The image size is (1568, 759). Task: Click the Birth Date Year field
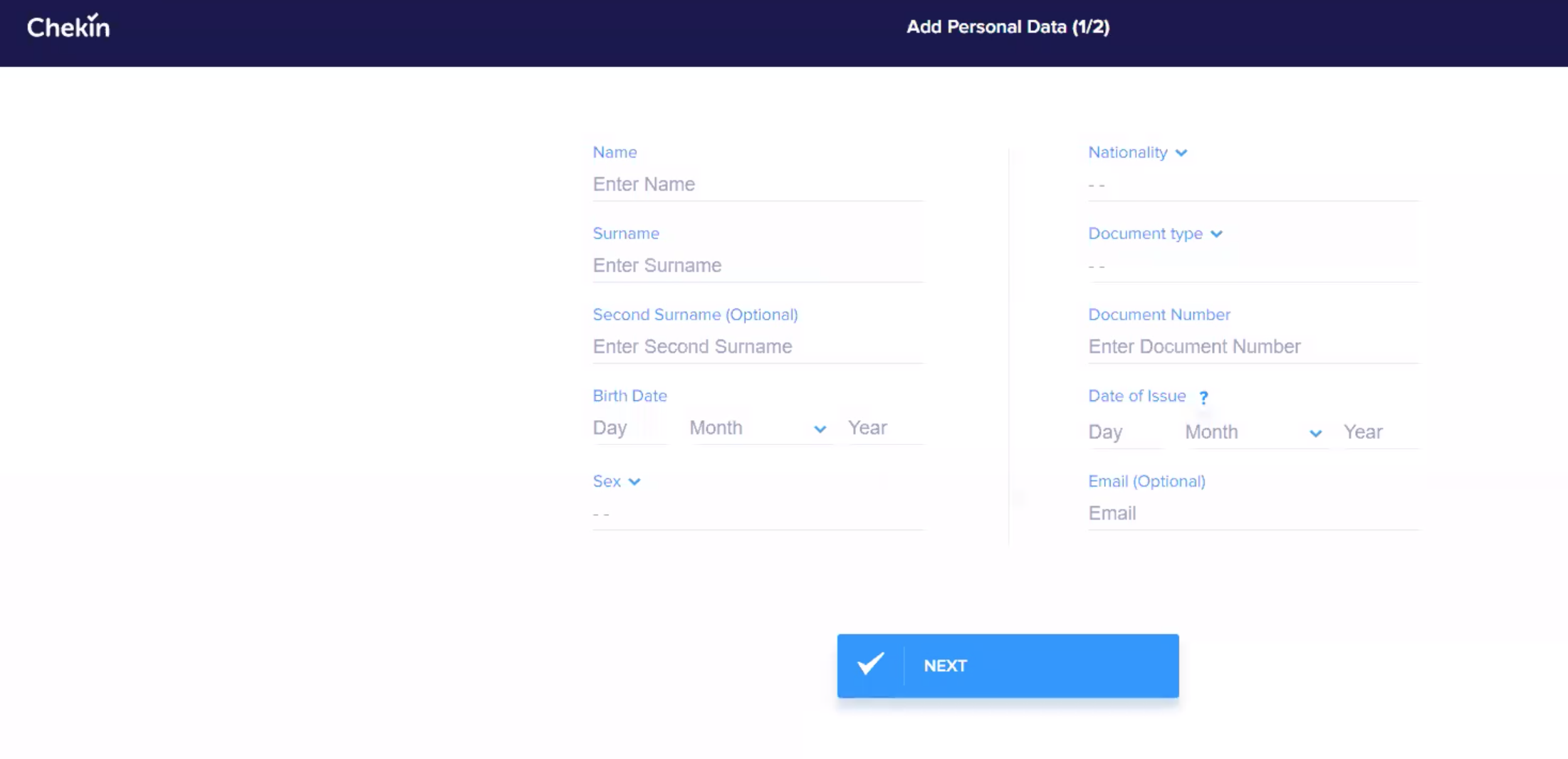coord(884,428)
